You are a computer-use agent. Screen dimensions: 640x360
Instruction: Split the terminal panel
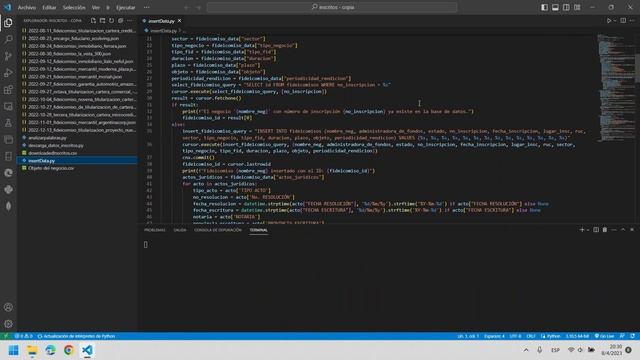(x=596, y=230)
